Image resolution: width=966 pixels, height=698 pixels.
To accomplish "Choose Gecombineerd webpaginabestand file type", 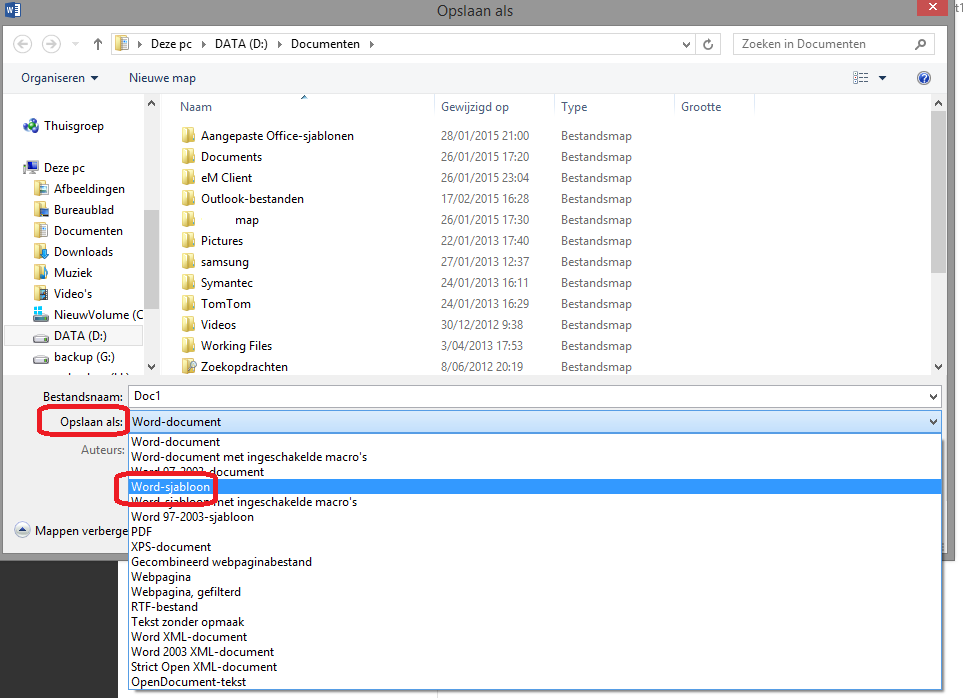I will coord(535,562).
